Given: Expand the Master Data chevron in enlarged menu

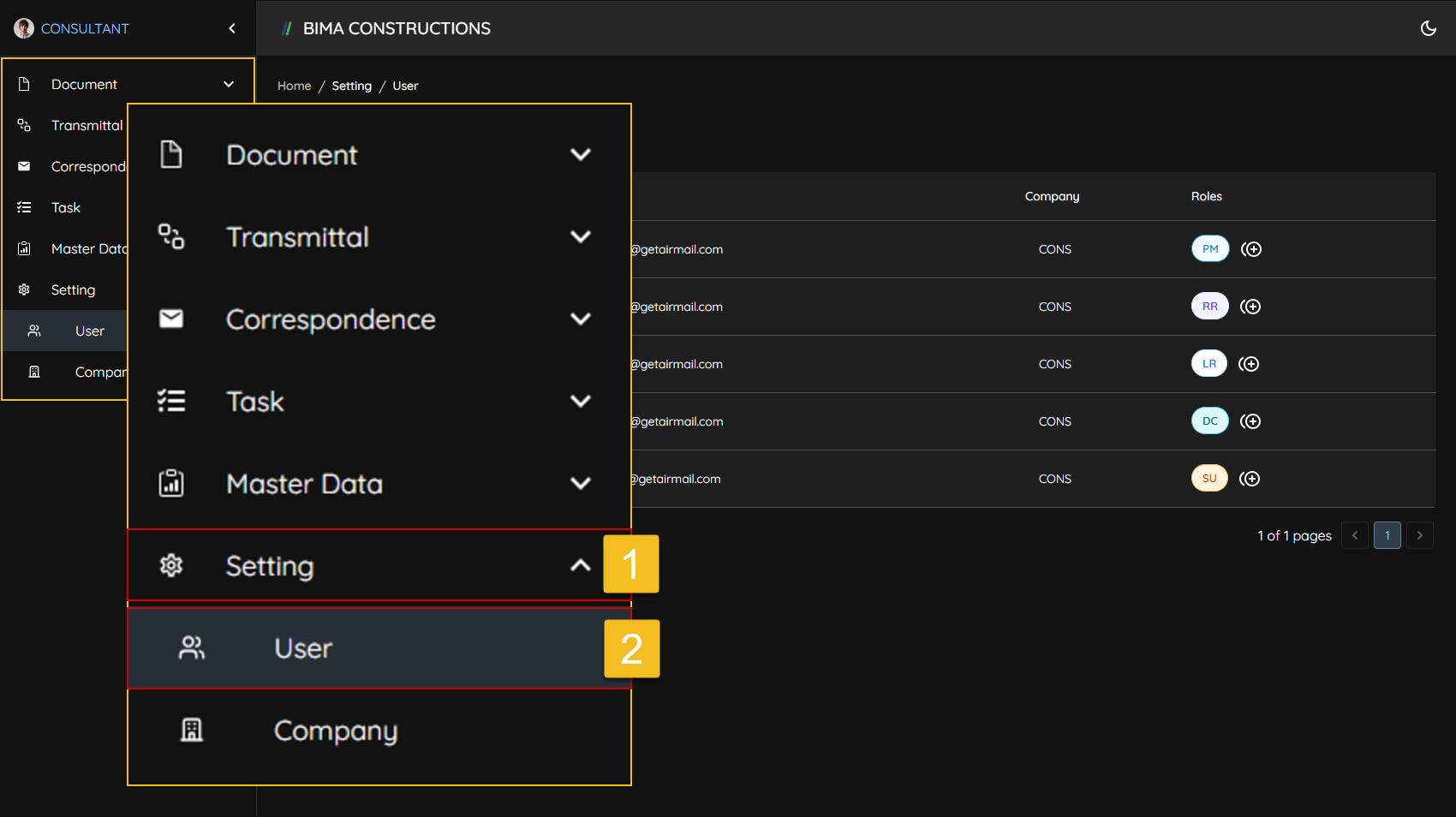Looking at the screenshot, I should click(581, 483).
